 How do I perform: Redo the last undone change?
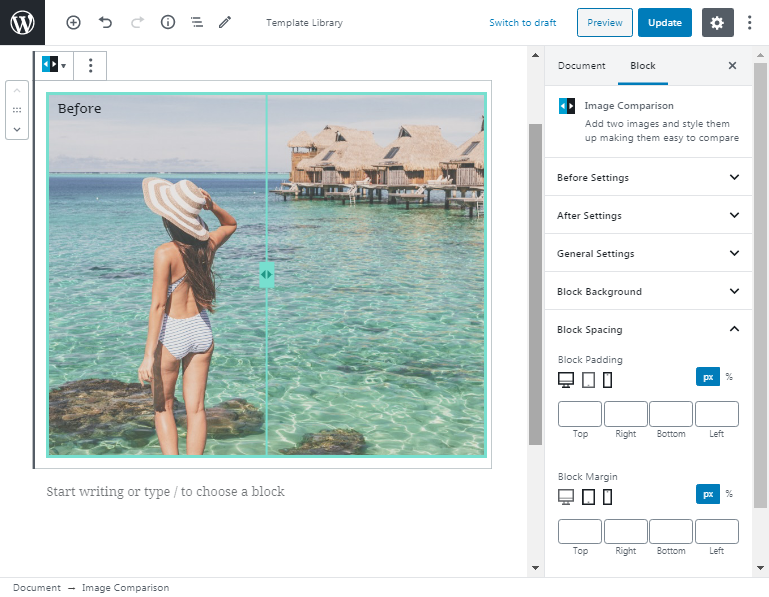[137, 22]
